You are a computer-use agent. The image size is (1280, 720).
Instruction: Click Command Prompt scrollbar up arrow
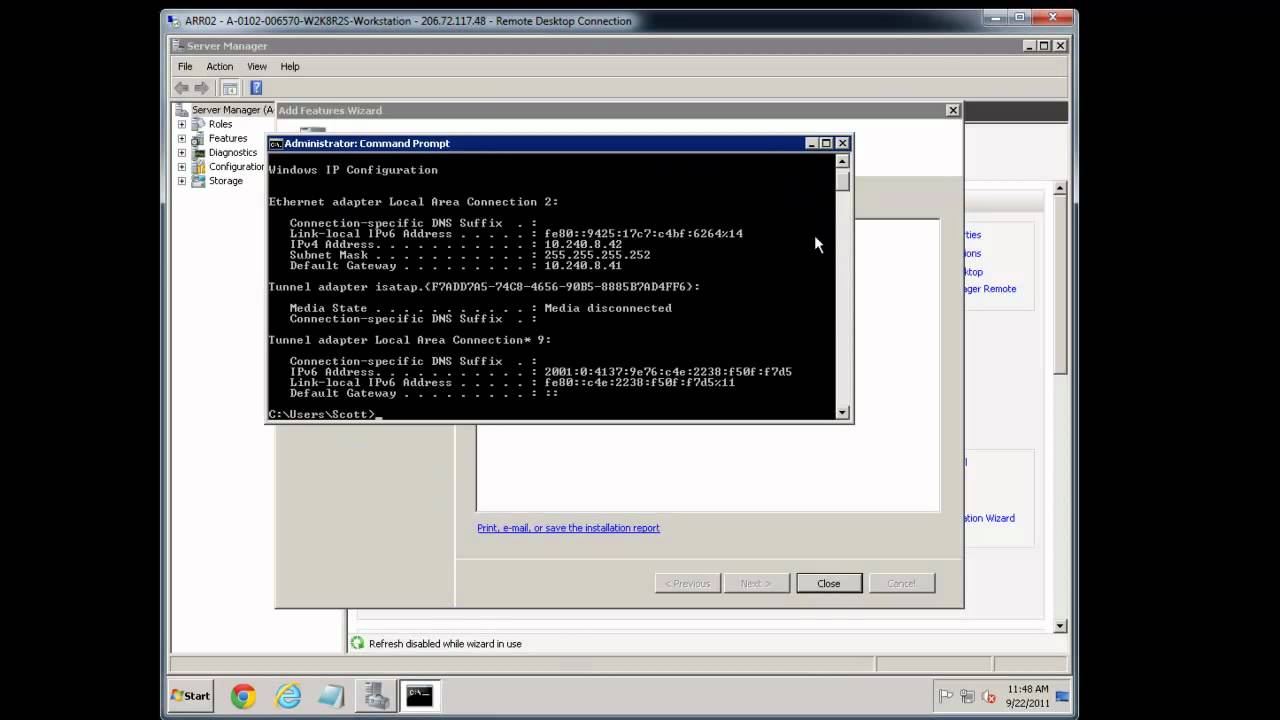843,161
